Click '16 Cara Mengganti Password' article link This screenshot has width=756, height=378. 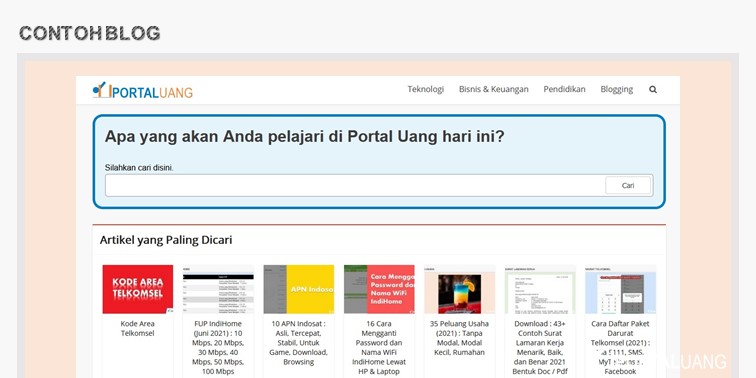click(379, 348)
